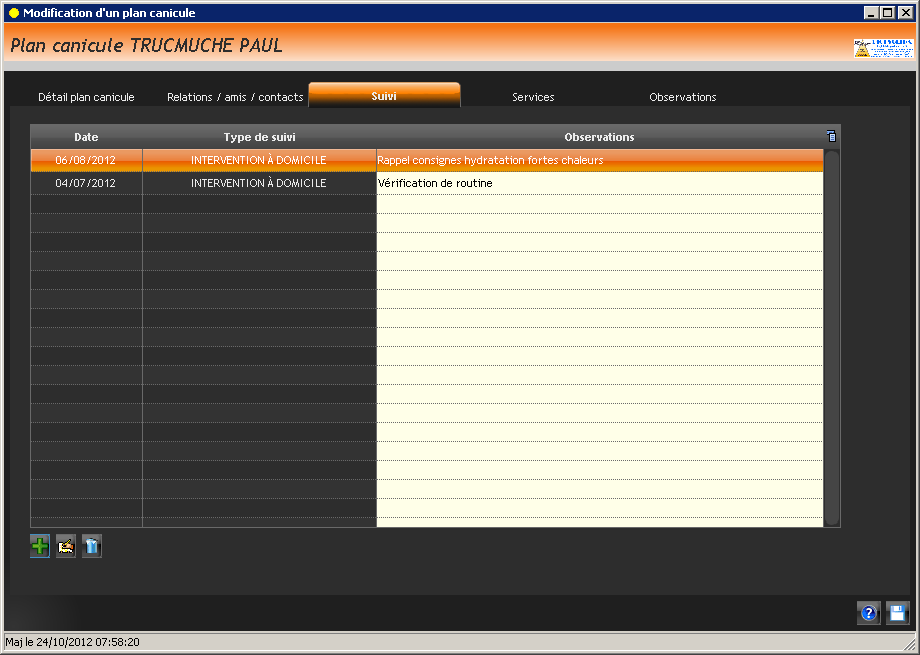Switch to the Détail plan canicule tab
The image size is (920, 655).
(86, 97)
